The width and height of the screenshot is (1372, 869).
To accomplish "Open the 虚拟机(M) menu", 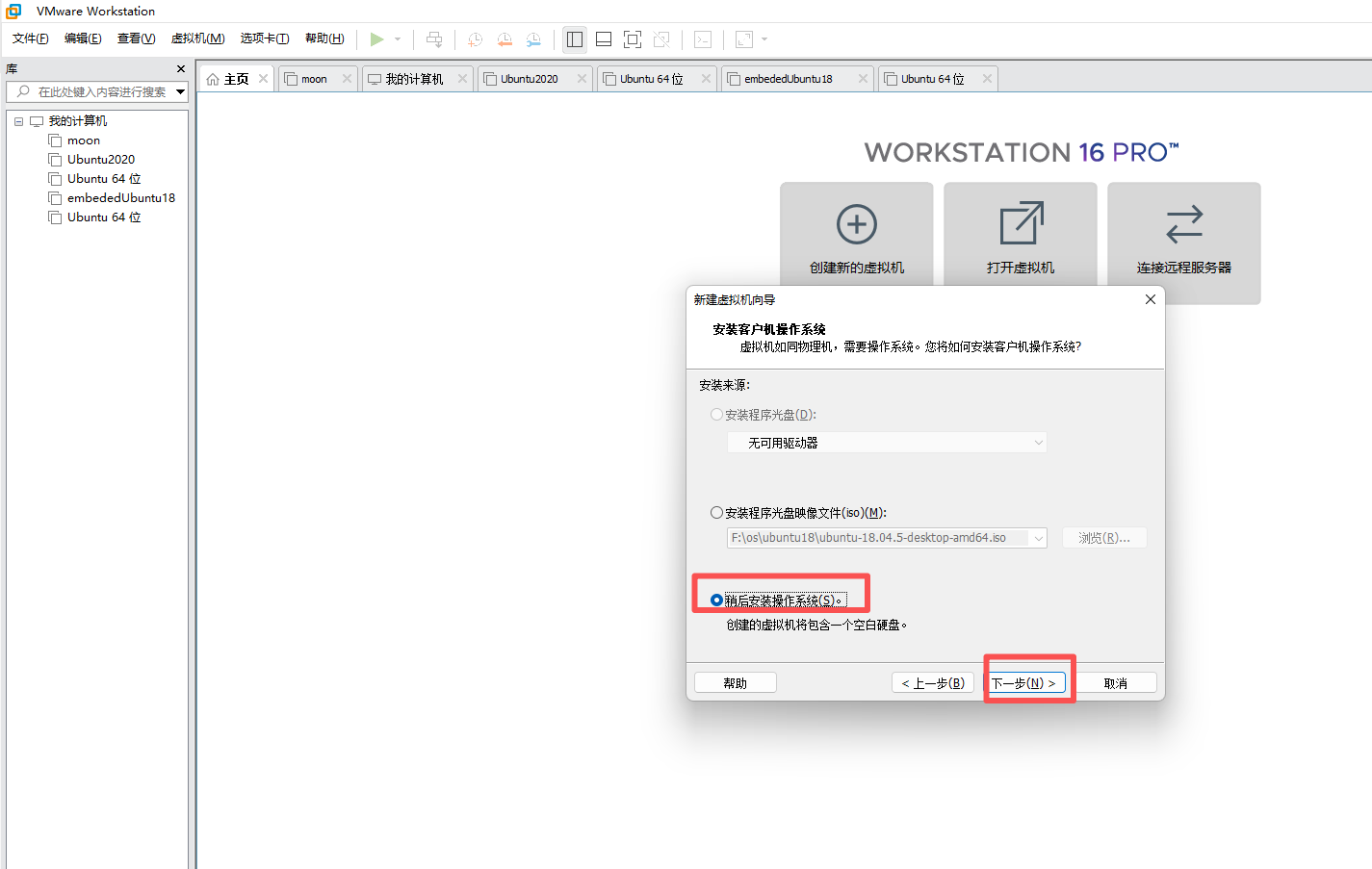I will click(x=197, y=38).
